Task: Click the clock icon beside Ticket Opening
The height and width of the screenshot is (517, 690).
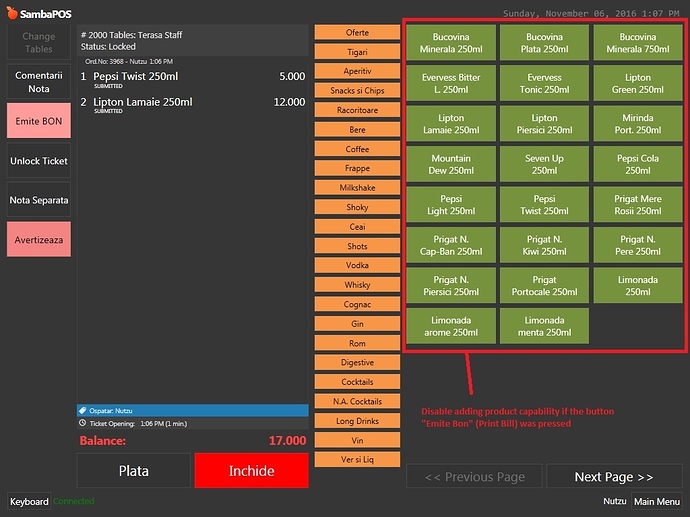Action: tap(82, 423)
